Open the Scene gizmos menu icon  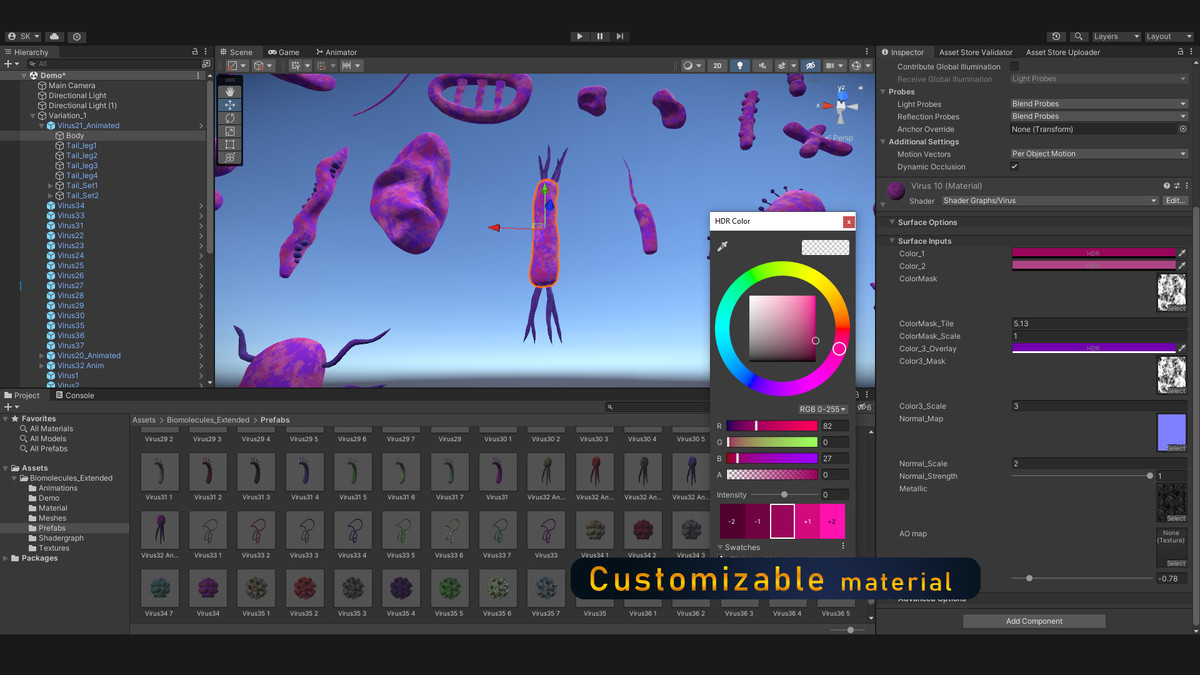(x=858, y=66)
